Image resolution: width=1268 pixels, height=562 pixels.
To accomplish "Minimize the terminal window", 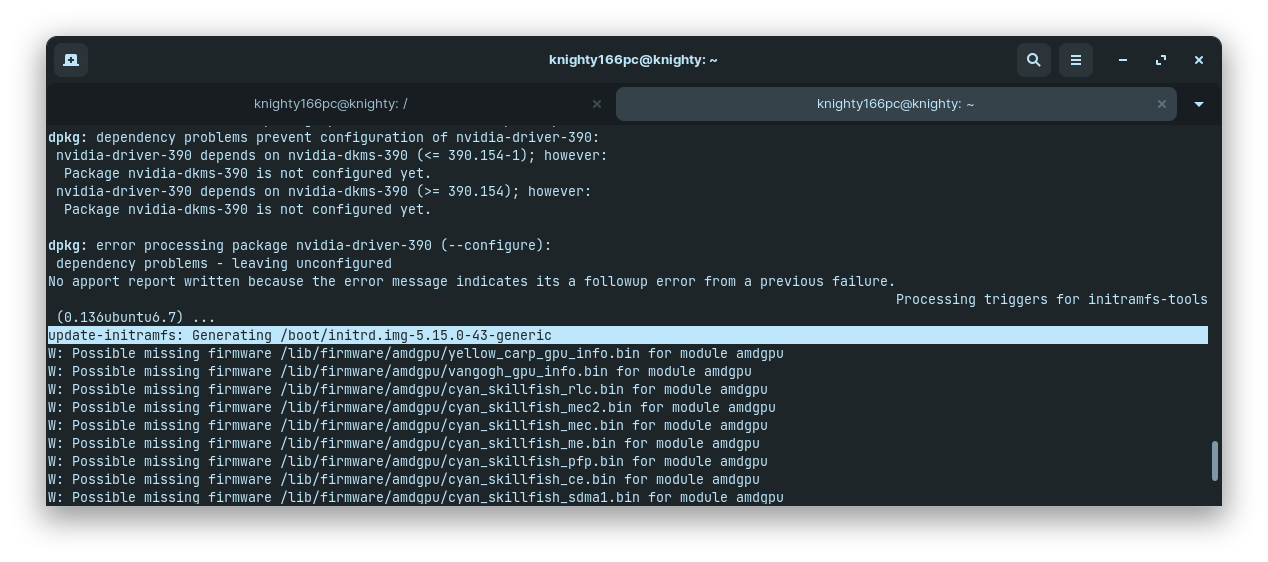I will tap(1123, 60).
